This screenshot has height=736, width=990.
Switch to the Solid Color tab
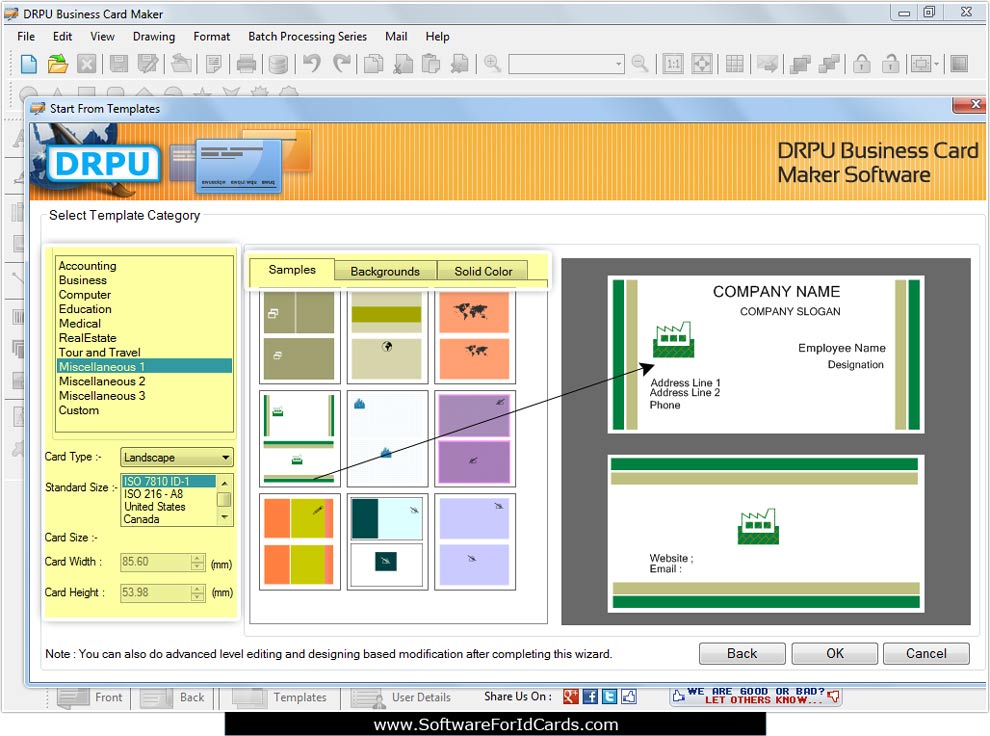point(483,271)
